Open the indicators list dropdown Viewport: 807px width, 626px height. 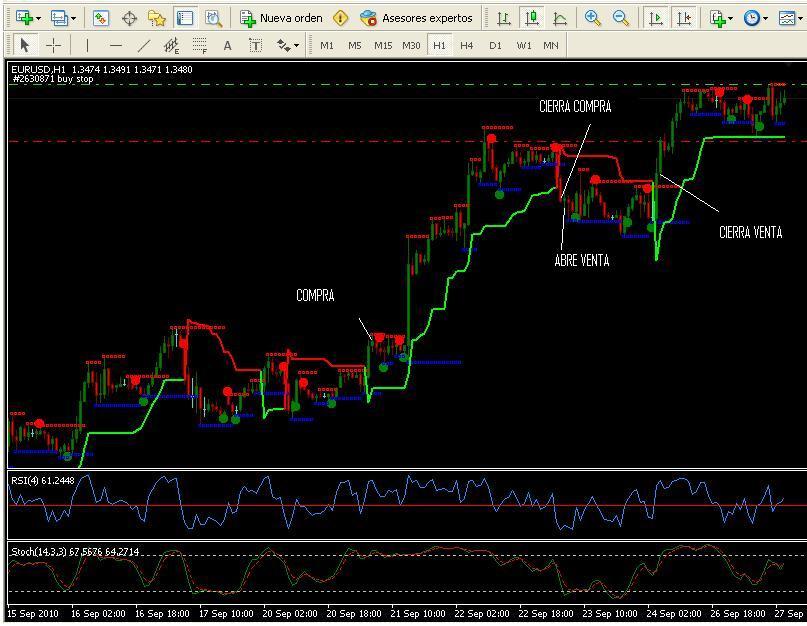(731, 18)
